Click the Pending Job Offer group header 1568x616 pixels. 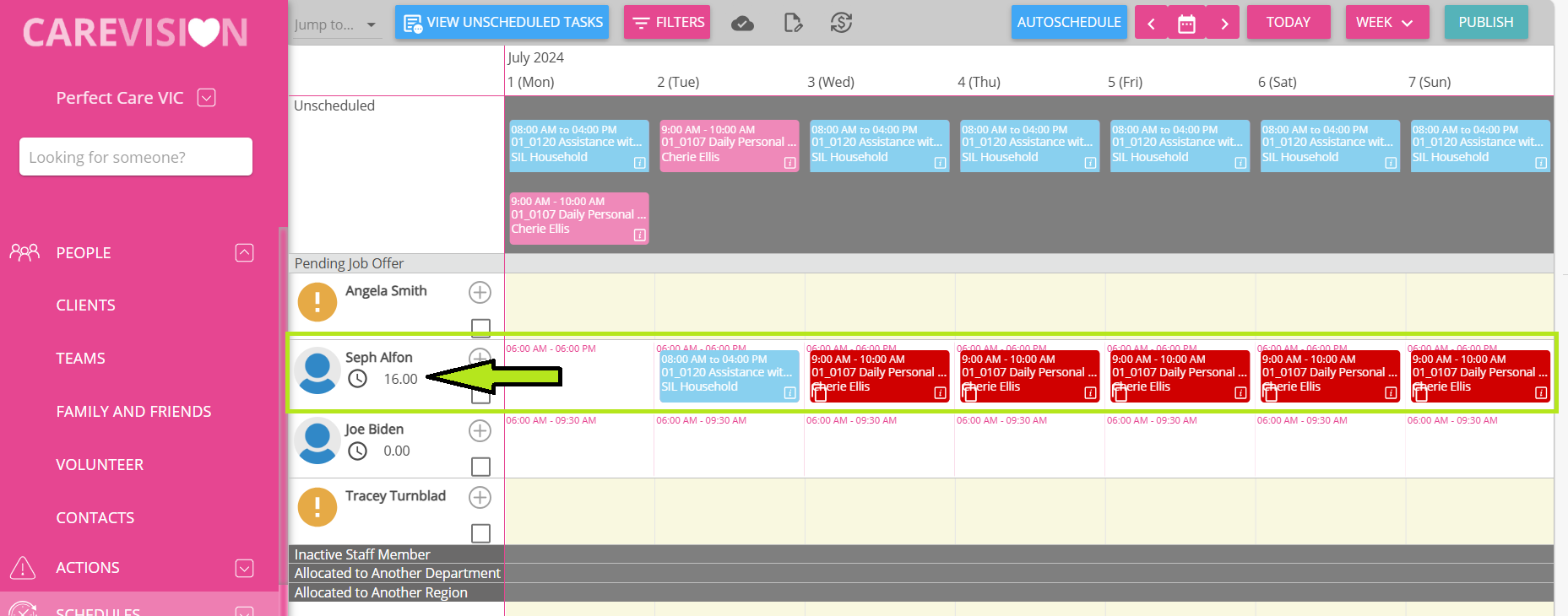tap(349, 263)
